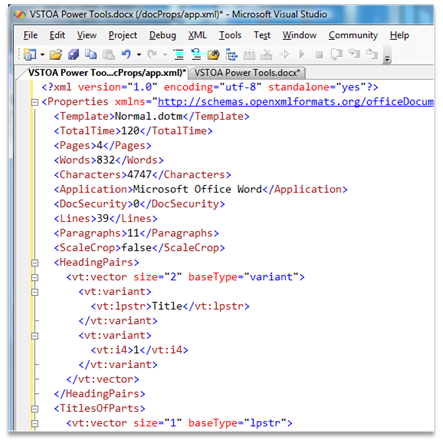Click the Start debugging play icon
Screen dimensions: 443x444
point(302,54)
